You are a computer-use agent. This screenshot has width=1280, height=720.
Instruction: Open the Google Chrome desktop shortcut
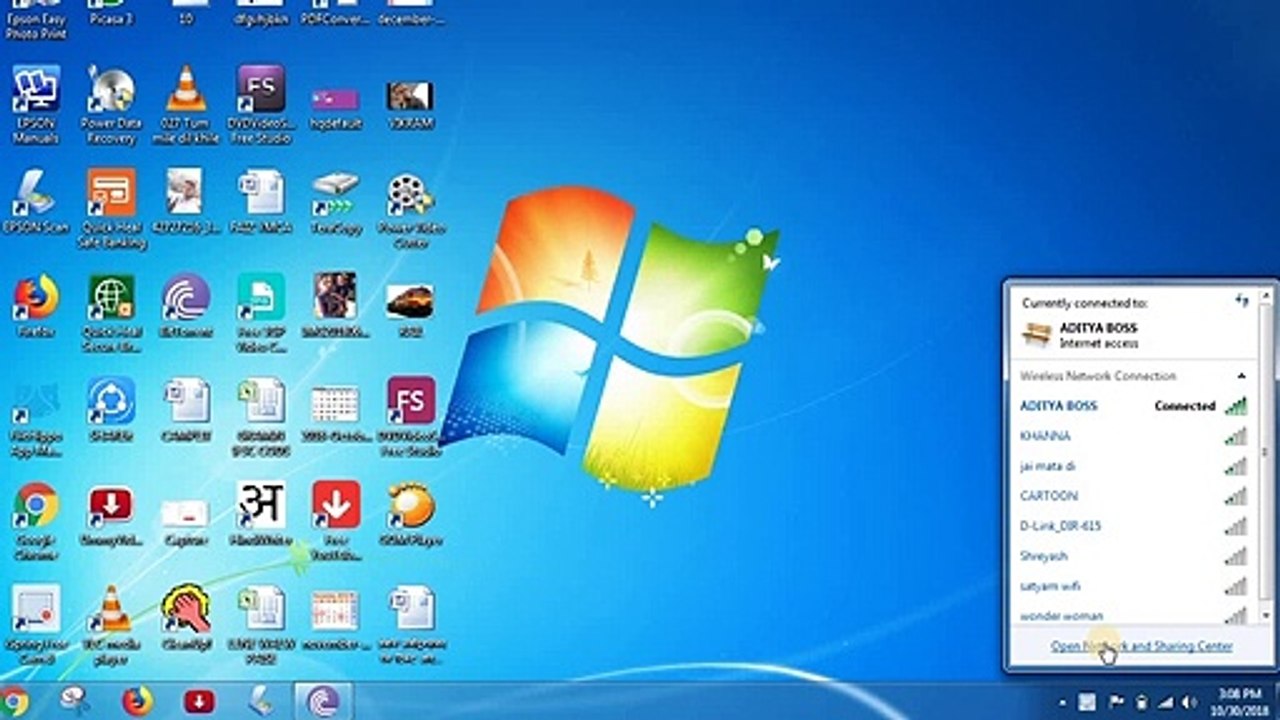[x=36, y=520]
